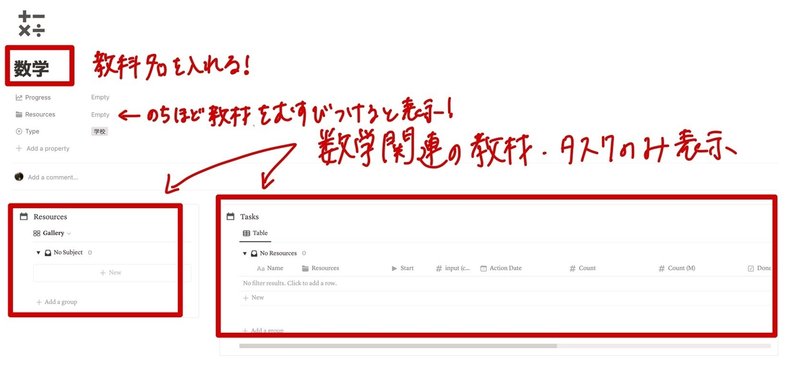800x375 pixels.
Task: Focus the Add a comment field
Action: pos(53,178)
